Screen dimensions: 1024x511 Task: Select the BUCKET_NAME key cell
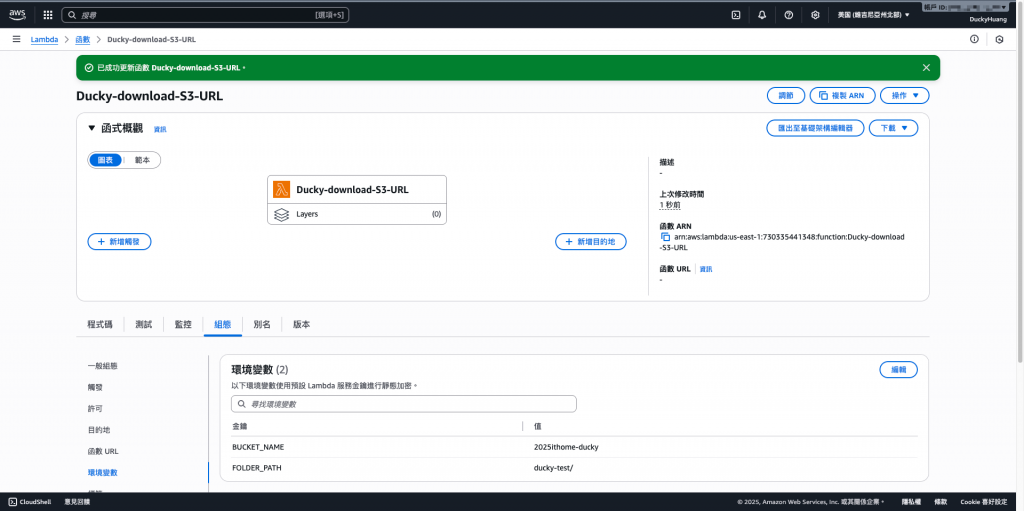[x=258, y=447]
